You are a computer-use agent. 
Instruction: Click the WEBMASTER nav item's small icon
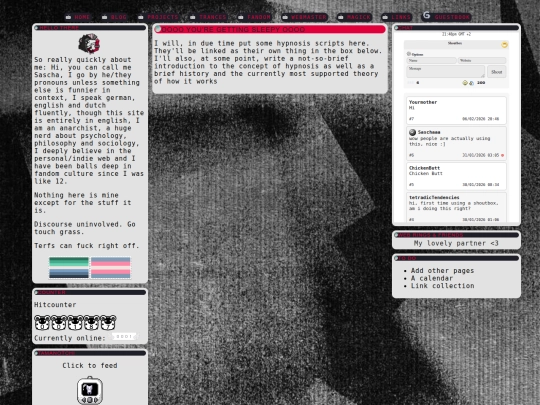[x=285, y=17]
